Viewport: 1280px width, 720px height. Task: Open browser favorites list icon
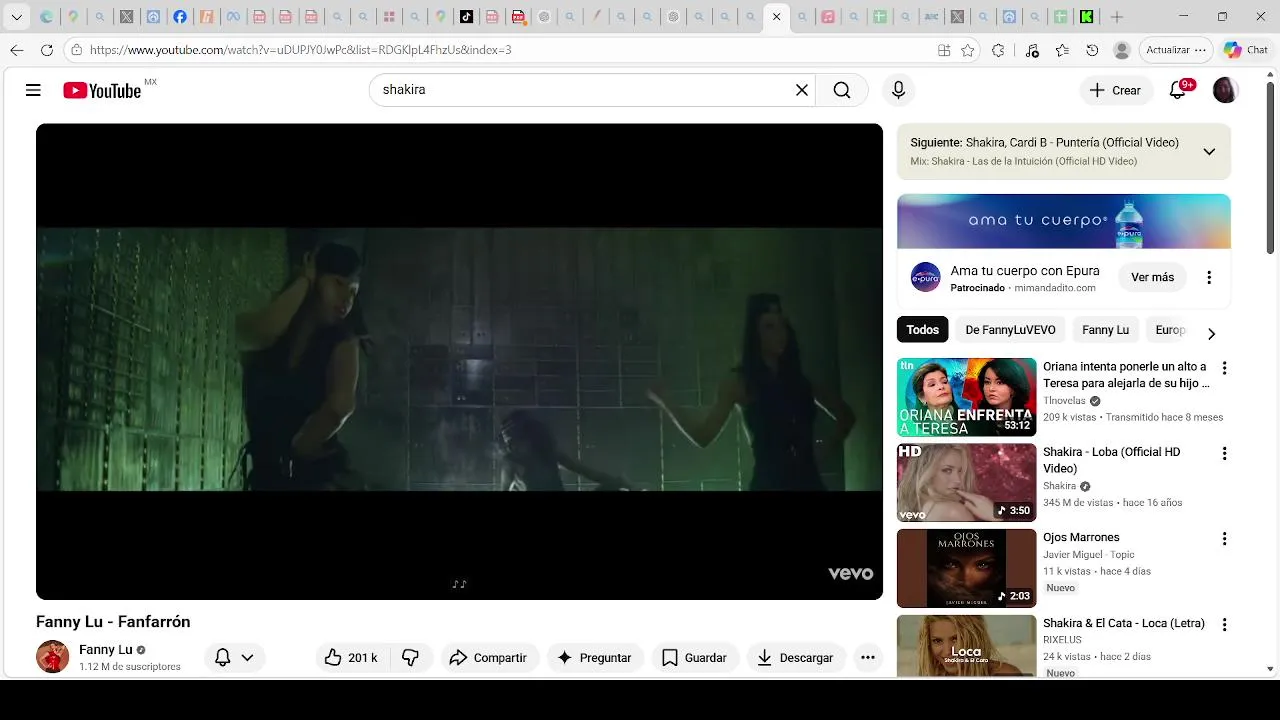[1062, 50]
